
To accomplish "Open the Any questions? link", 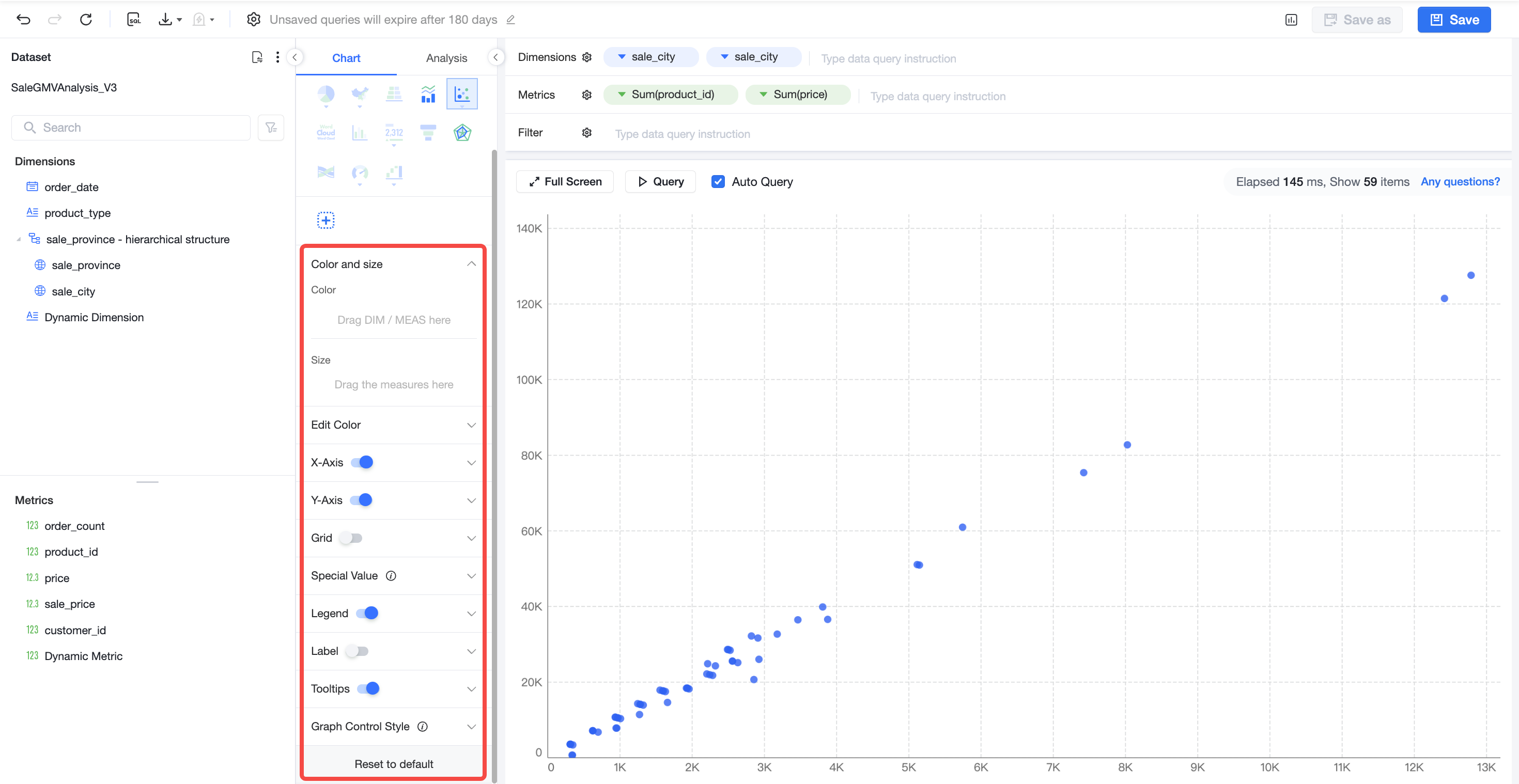I will pos(1459,182).
